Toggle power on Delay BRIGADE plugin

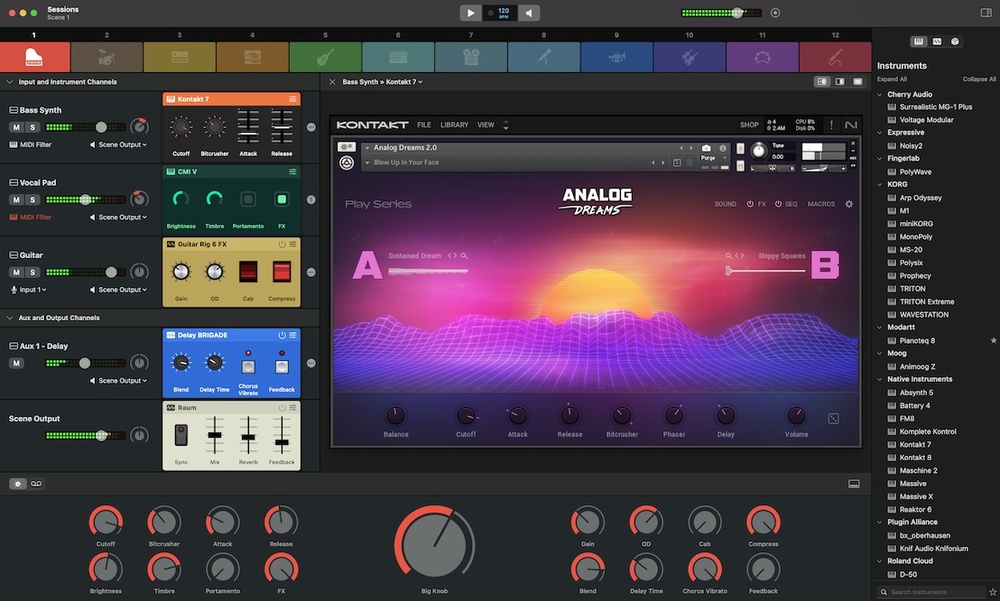pos(282,335)
